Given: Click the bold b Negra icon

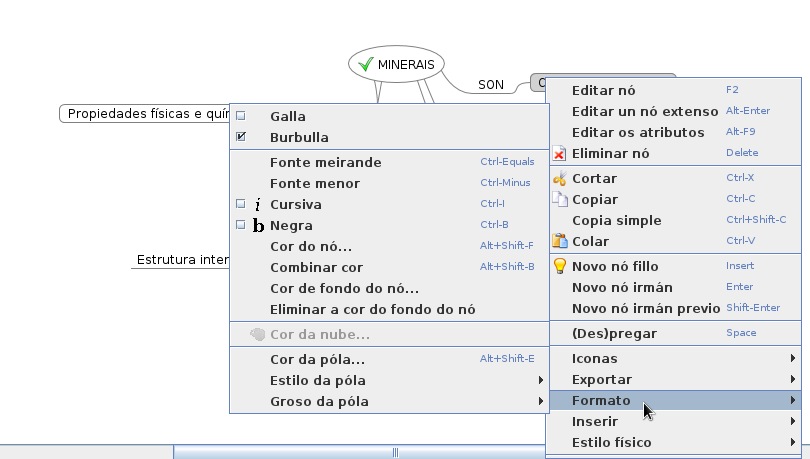Looking at the screenshot, I should click(258, 226).
